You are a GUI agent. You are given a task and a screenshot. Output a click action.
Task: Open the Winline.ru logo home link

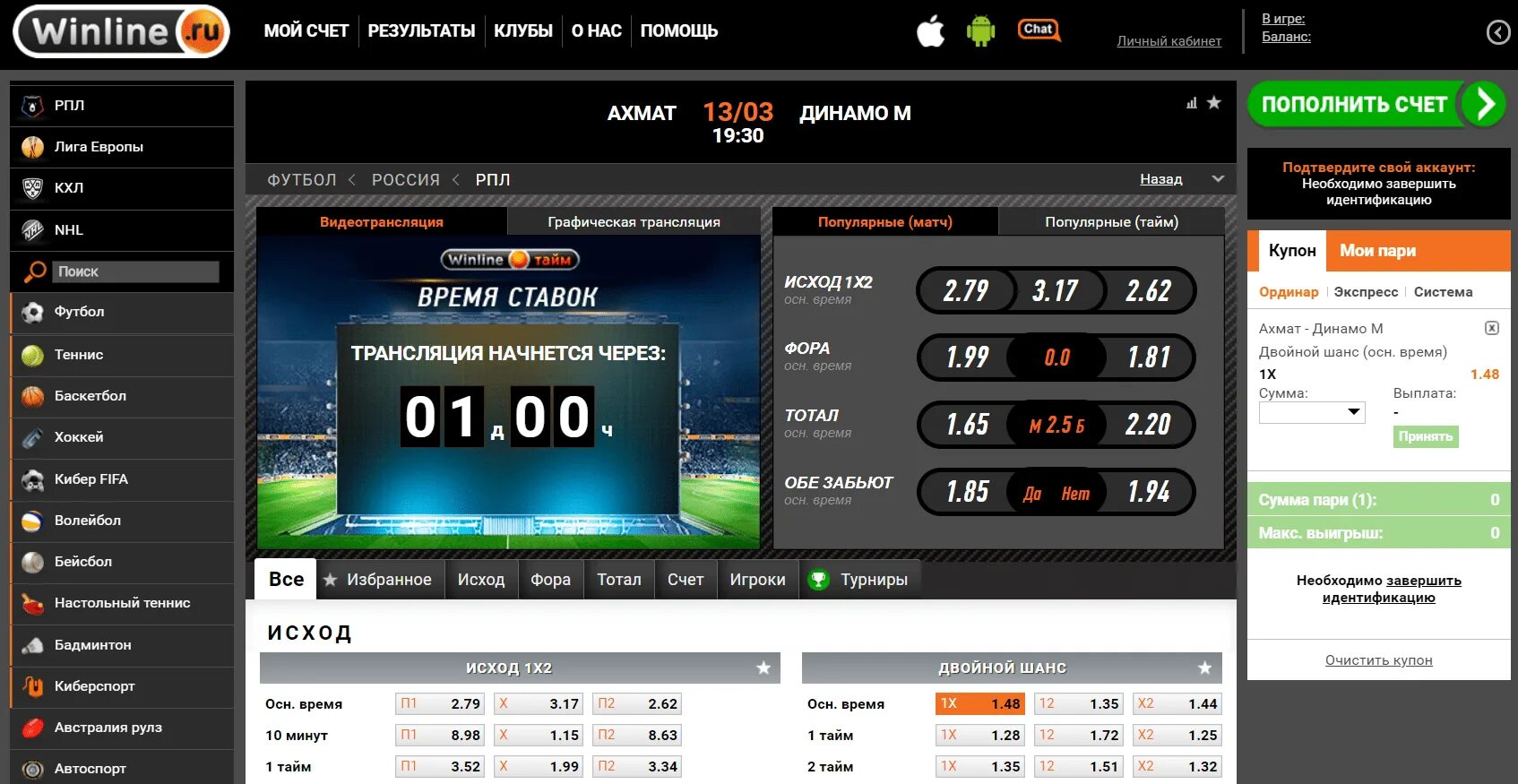tap(121, 32)
